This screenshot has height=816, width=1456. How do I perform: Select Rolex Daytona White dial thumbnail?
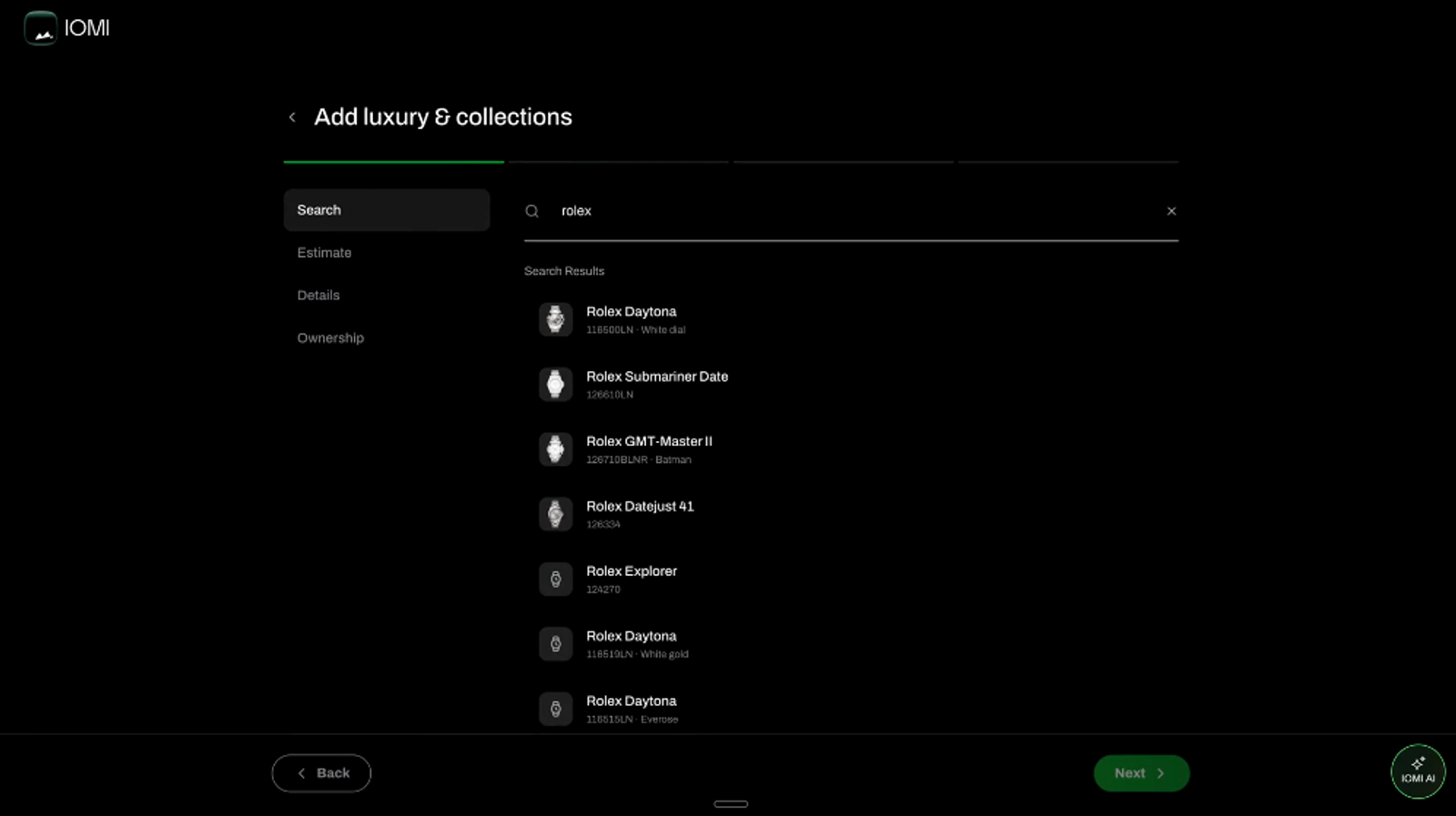tap(555, 319)
